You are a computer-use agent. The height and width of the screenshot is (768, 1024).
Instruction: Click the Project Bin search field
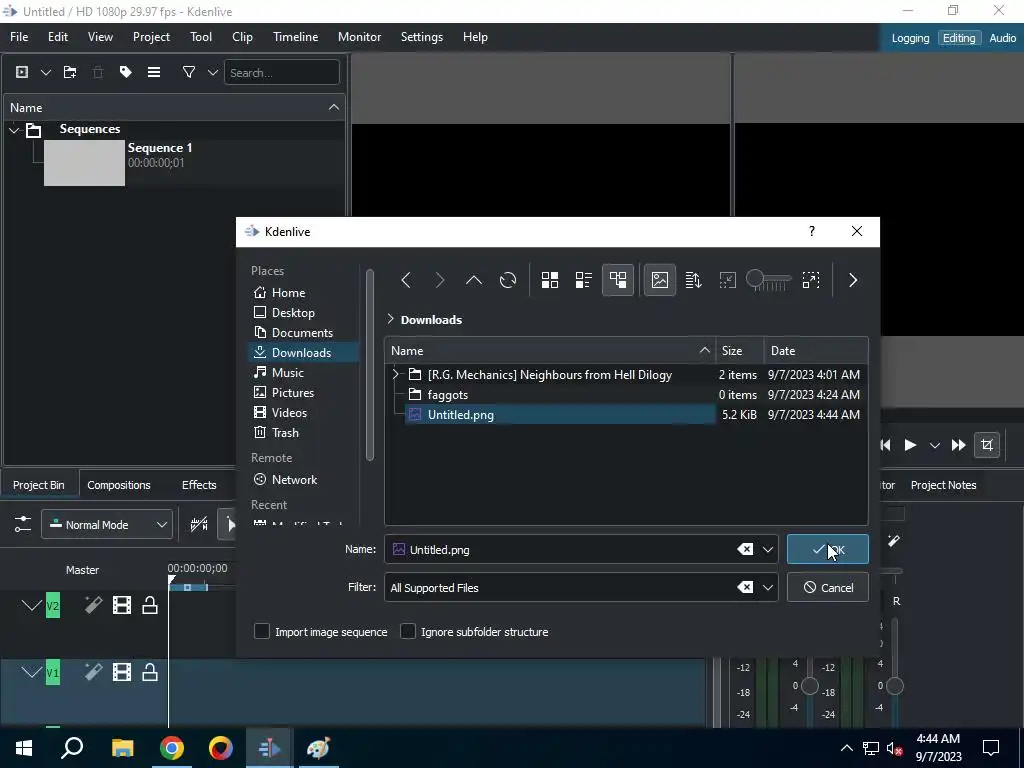click(x=281, y=72)
